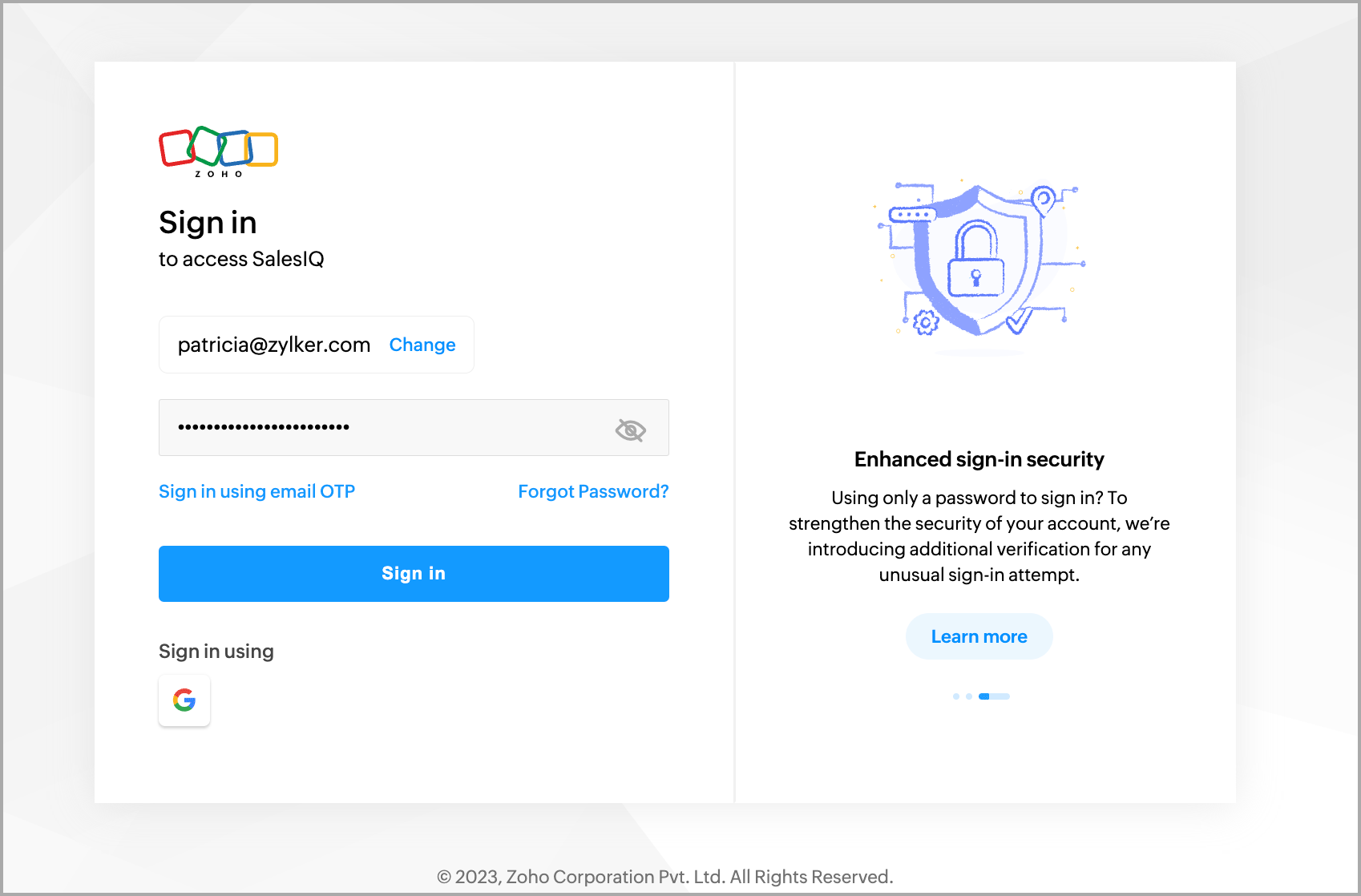
Task: Focus the password input field
Action: pos(414,428)
